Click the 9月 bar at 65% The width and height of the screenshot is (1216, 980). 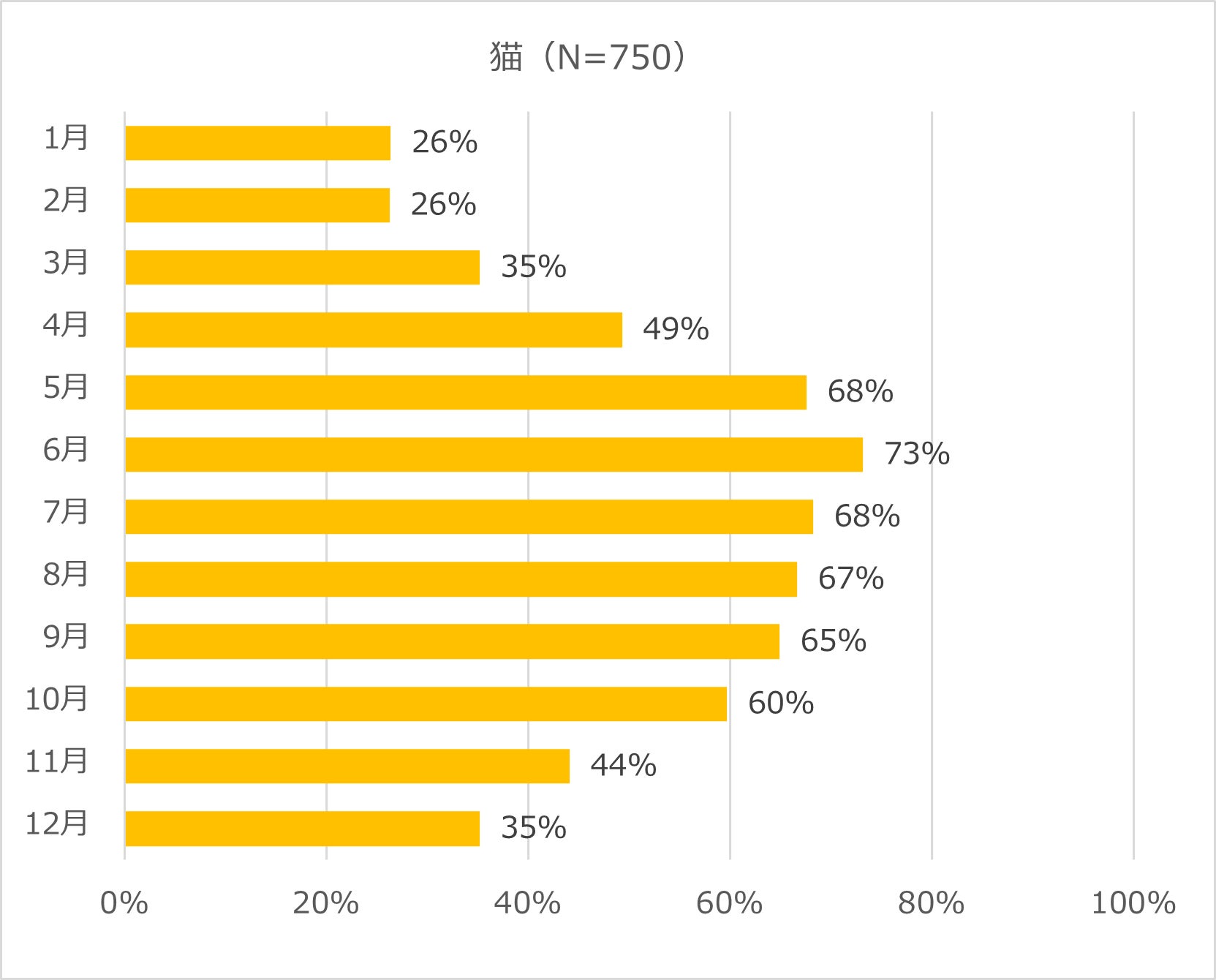coord(452,641)
